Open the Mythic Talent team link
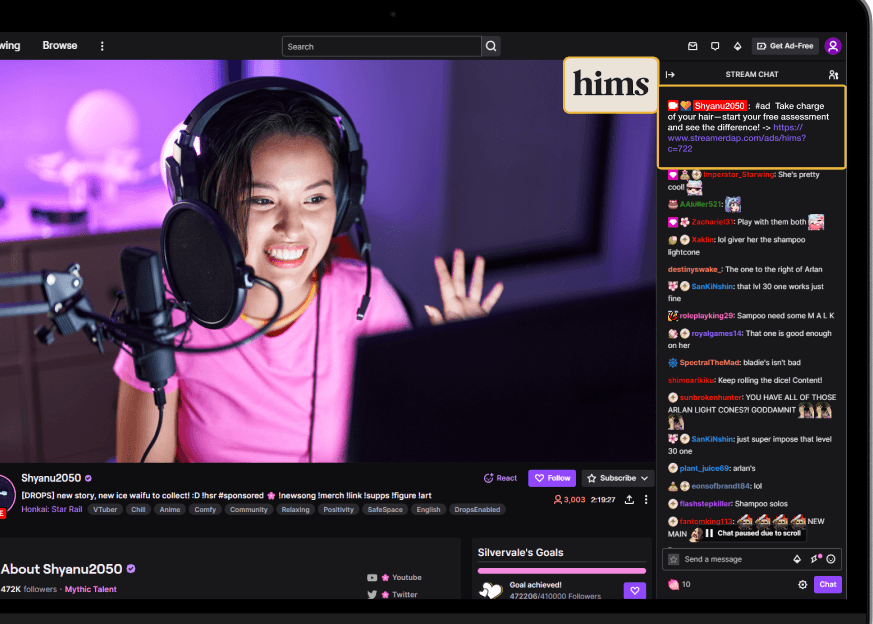Image resolution: width=873 pixels, height=624 pixels. click(91, 589)
